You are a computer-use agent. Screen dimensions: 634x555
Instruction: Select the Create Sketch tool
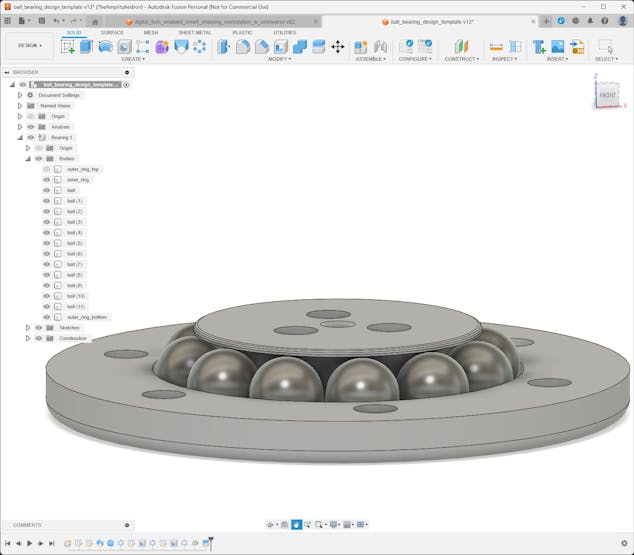(x=68, y=46)
